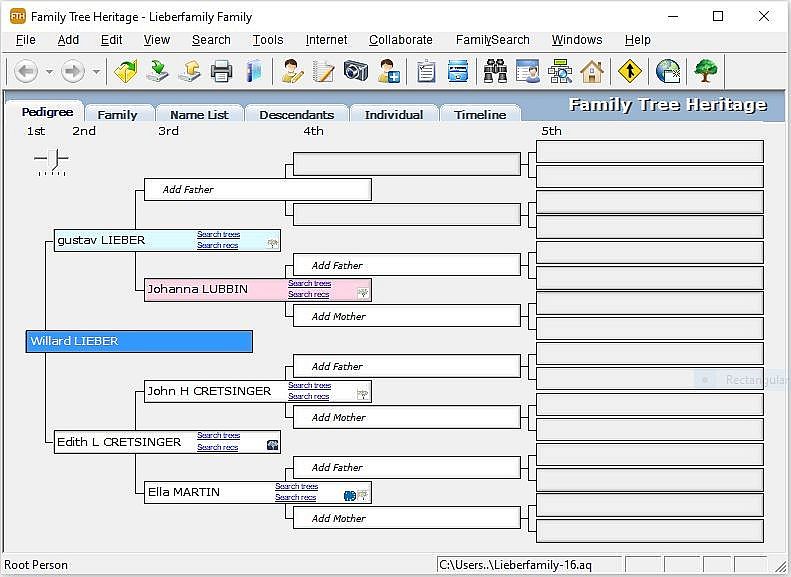
Task: Click the green tree icon in toolbar
Action: (x=706, y=71)
